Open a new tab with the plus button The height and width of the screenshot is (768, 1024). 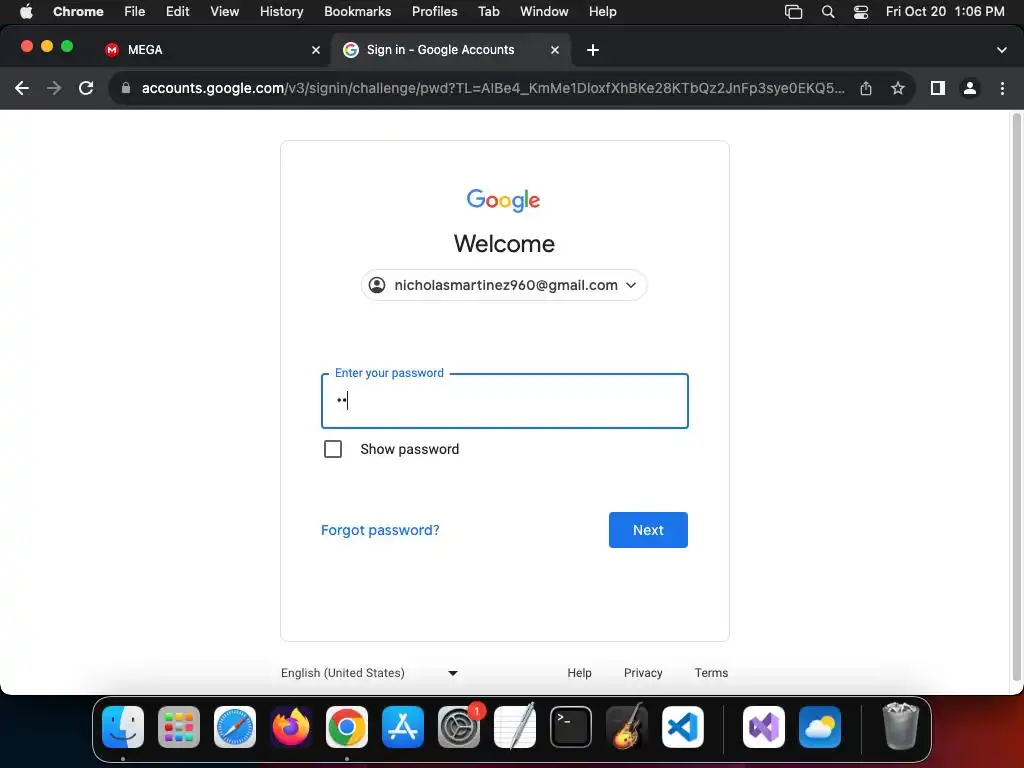coord(593,50)
